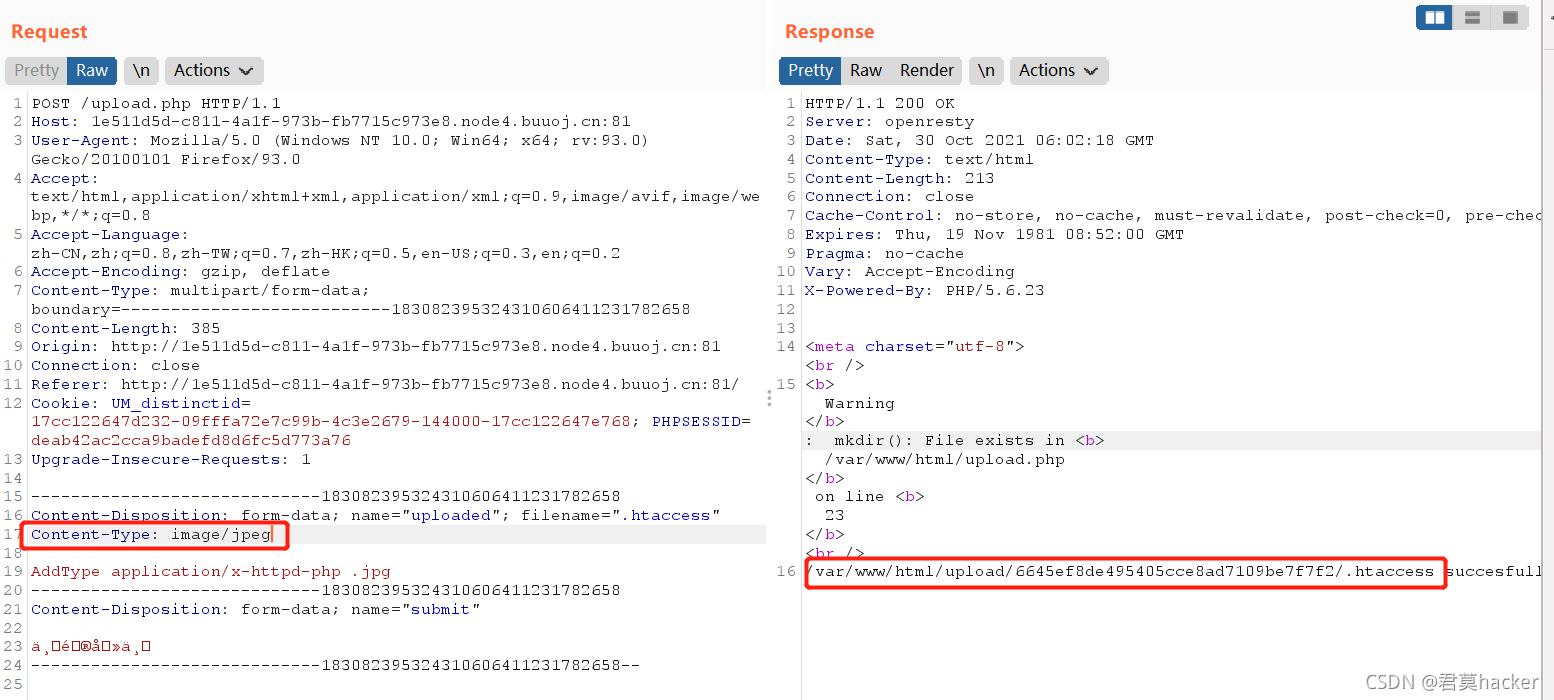The height and width of the screenshot is (700, 1554).
Task: Click the meta charset="utf-8" tag
Action: [915, 347]
